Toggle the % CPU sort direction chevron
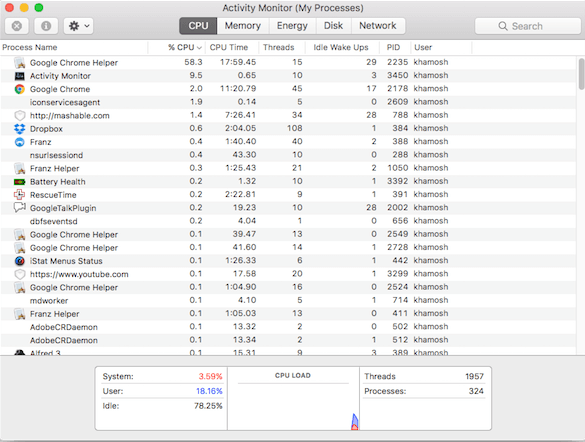The width and height of the screenshot is (585, 442). [x=199, y=48]
